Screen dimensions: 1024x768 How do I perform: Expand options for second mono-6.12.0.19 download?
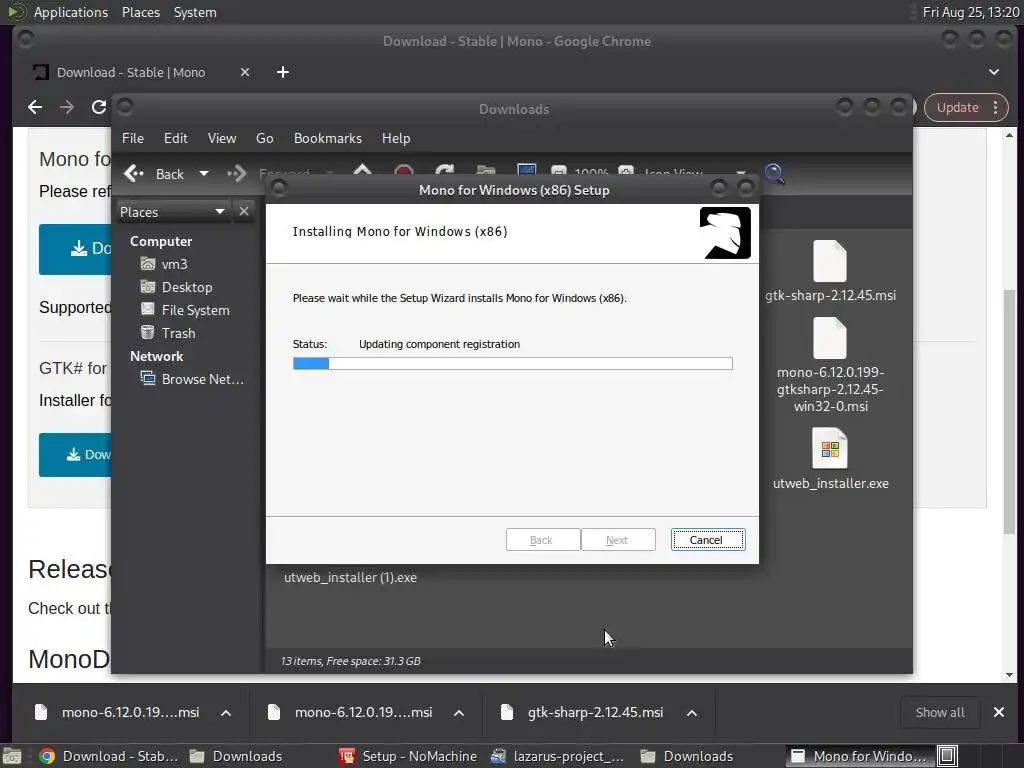[x=459, y=713]
